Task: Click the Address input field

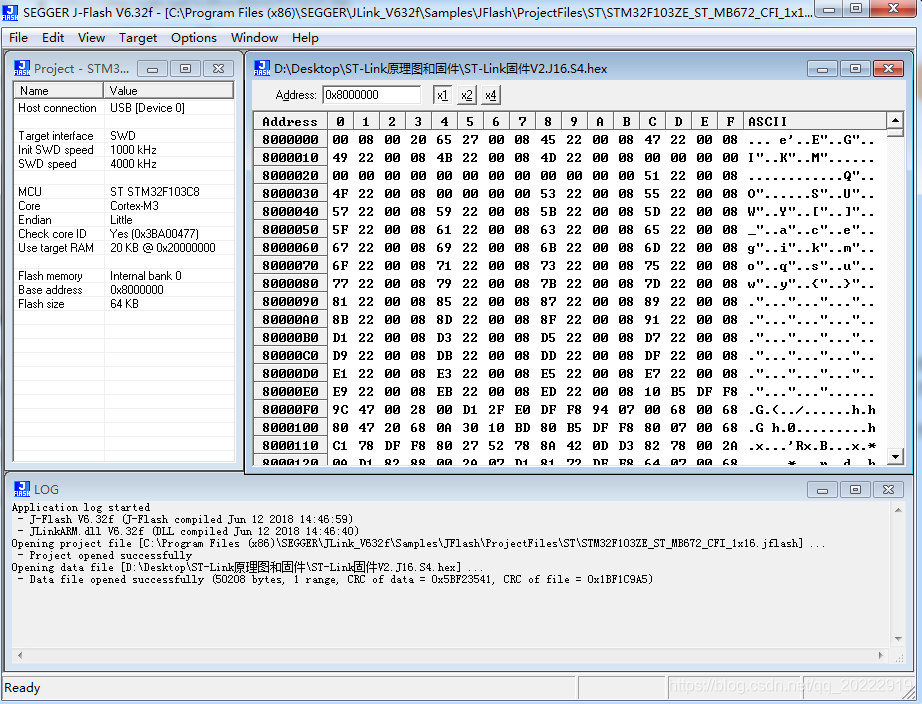Action: coord(371,95)
